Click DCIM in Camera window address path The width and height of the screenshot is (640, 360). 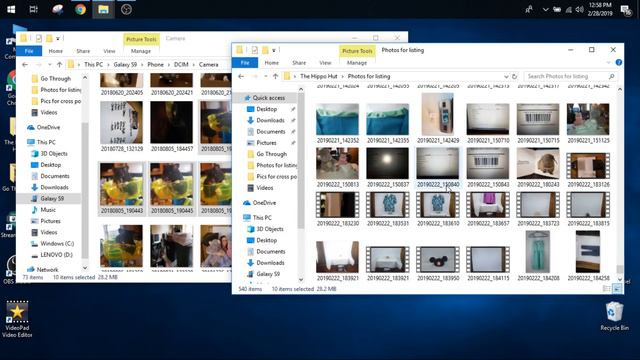coord(181,64)
